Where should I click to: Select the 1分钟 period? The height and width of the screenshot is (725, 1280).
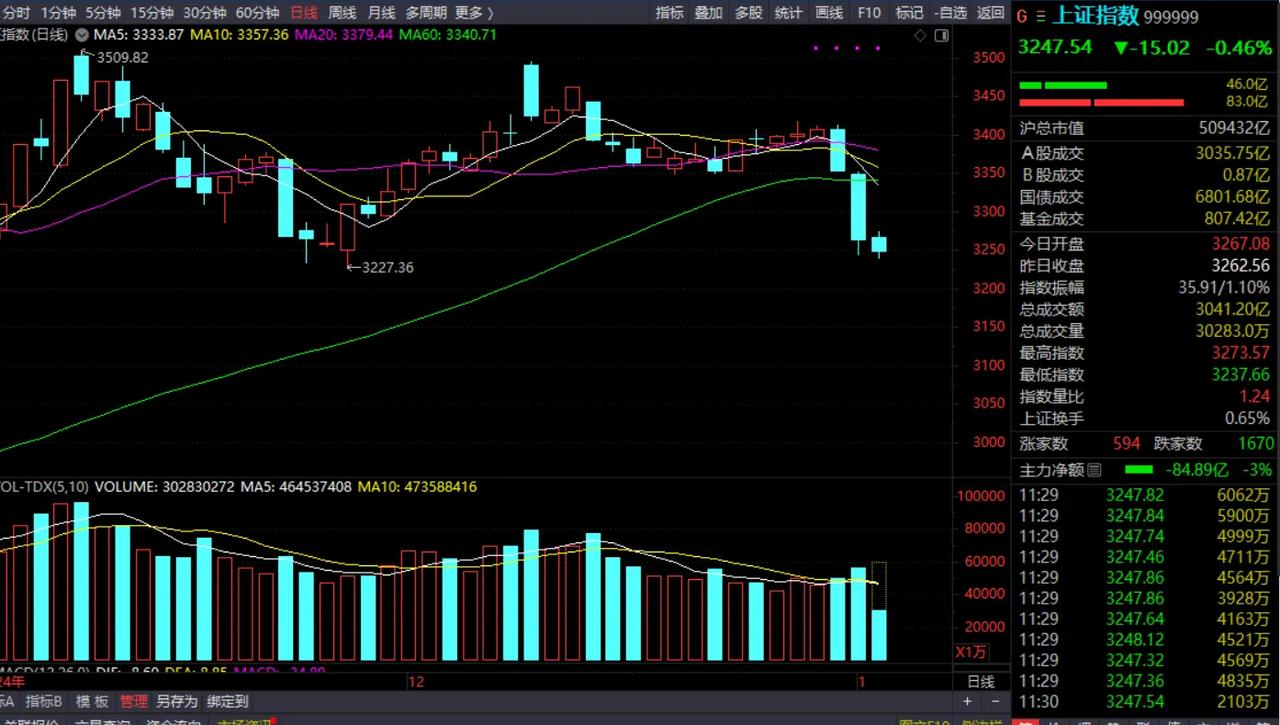pyautogui.click(x=58, y=13)
